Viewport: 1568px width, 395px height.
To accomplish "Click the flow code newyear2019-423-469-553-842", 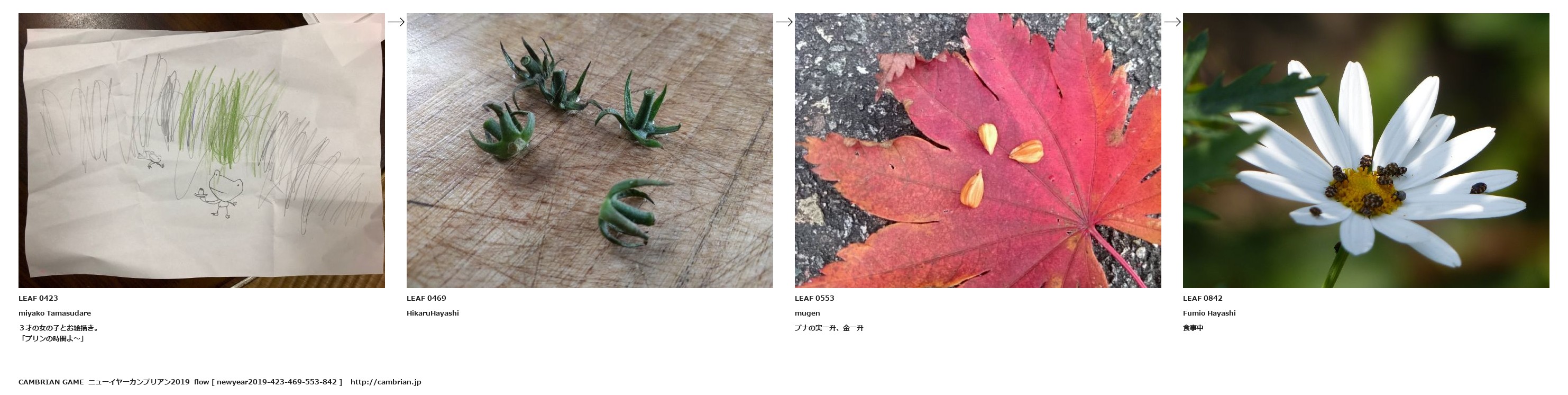I will coord(277,382).
